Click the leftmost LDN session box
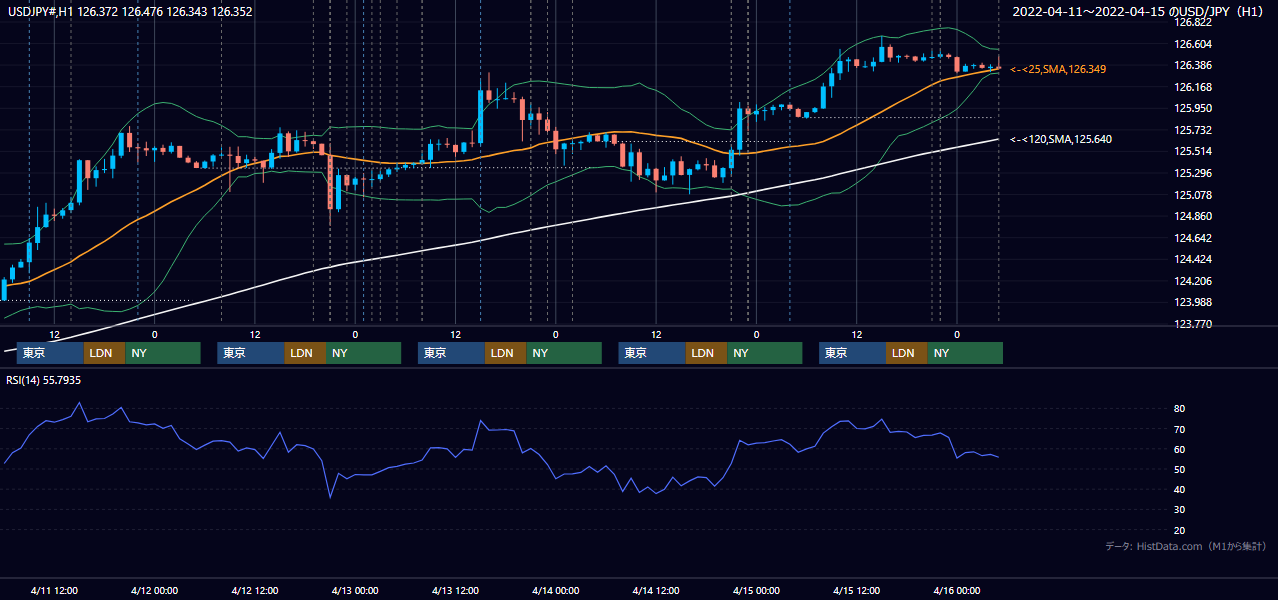 104,353
